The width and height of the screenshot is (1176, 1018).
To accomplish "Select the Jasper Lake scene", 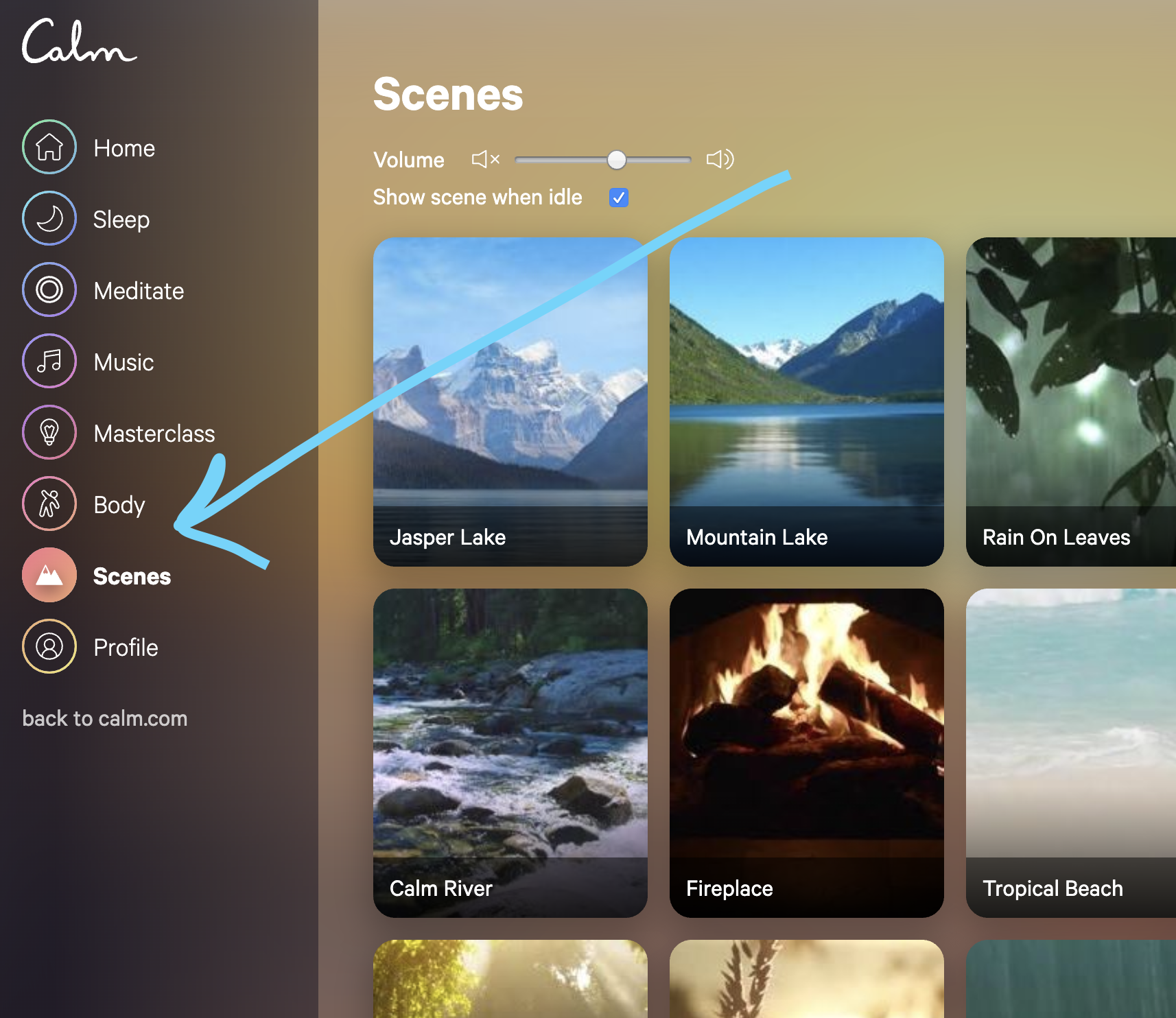I will [x=510, y=402].
